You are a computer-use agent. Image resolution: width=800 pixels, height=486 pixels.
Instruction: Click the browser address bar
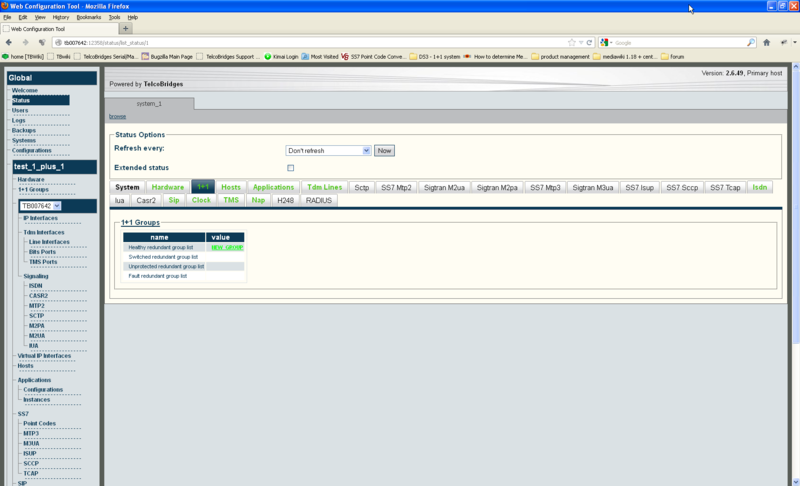tap(311, 43)
